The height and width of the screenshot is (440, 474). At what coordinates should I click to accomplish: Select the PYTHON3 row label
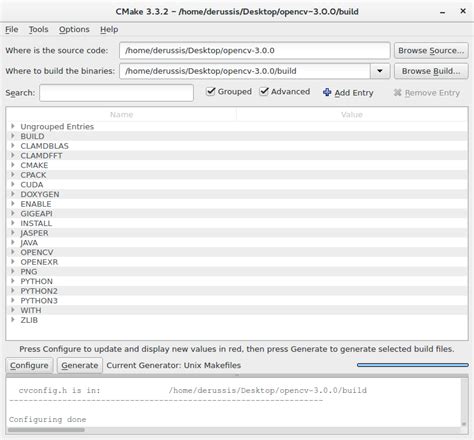pos(39,301)
